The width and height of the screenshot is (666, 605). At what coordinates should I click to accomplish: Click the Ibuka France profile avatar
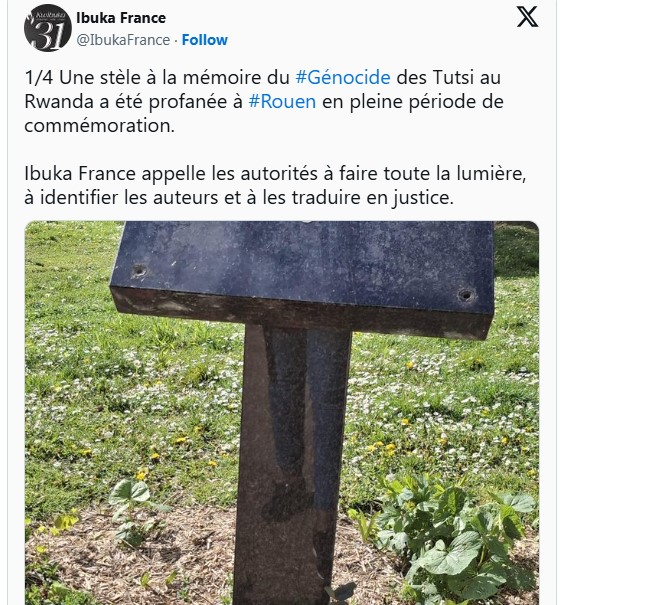48,28
